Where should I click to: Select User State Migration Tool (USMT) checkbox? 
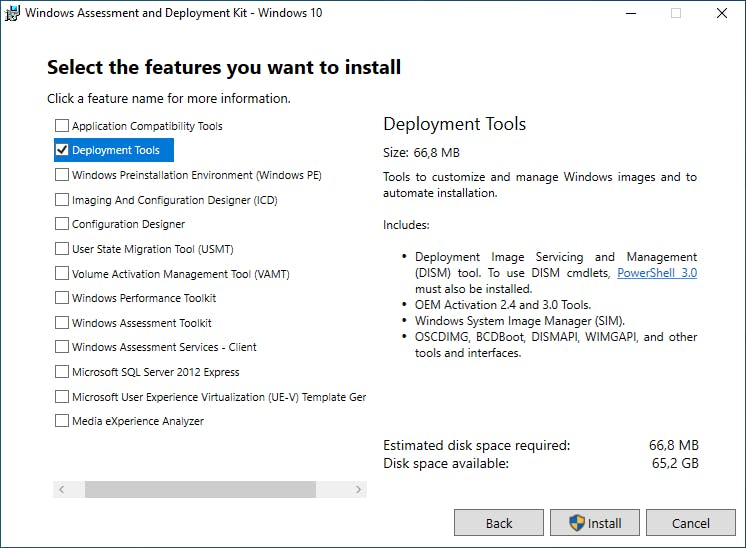click(62, 249)
